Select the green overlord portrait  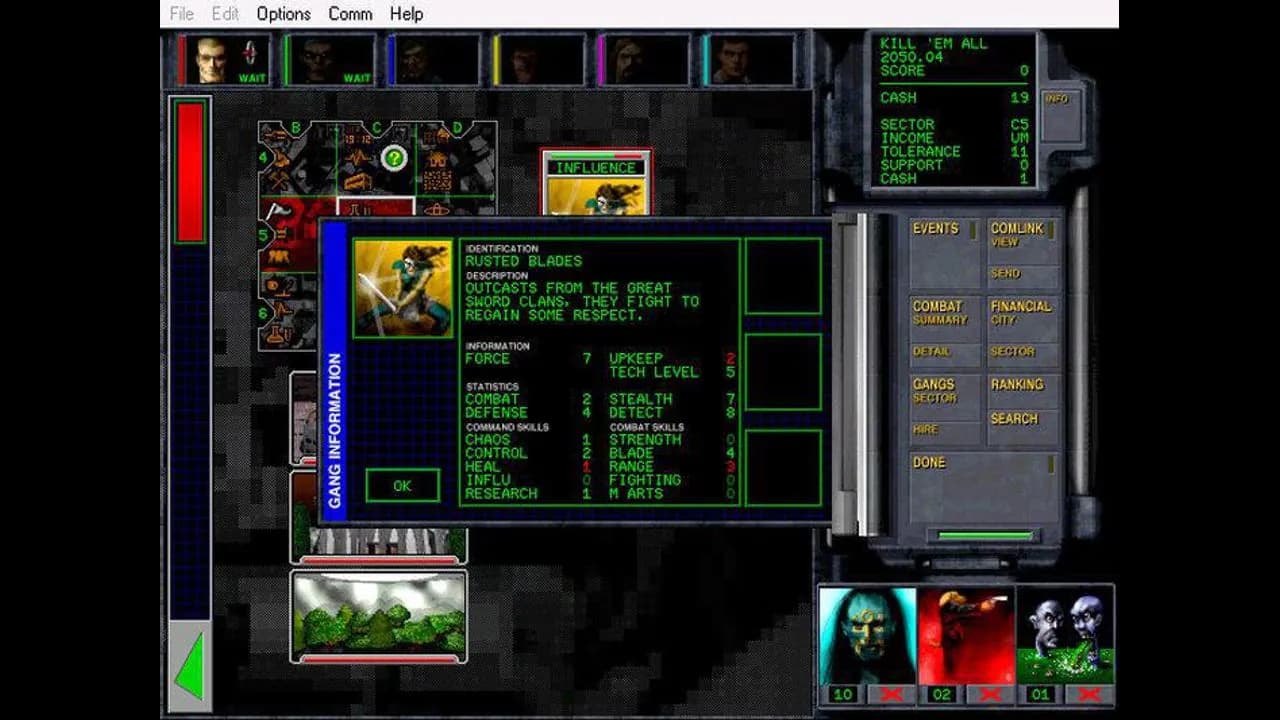329,60
